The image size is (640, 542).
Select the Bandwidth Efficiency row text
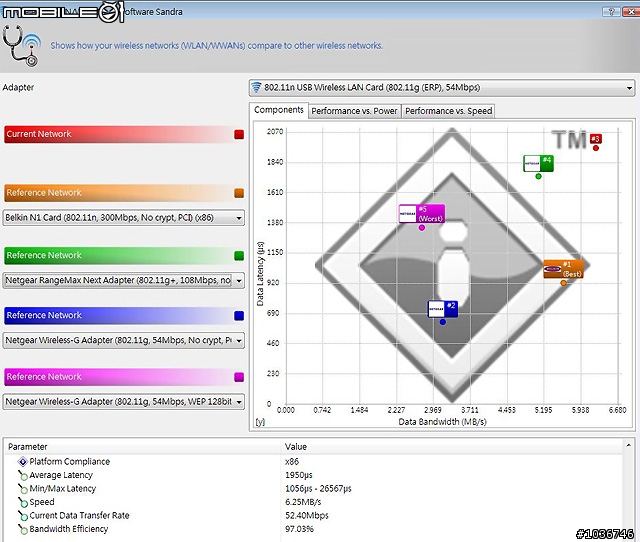click(69, 529)
